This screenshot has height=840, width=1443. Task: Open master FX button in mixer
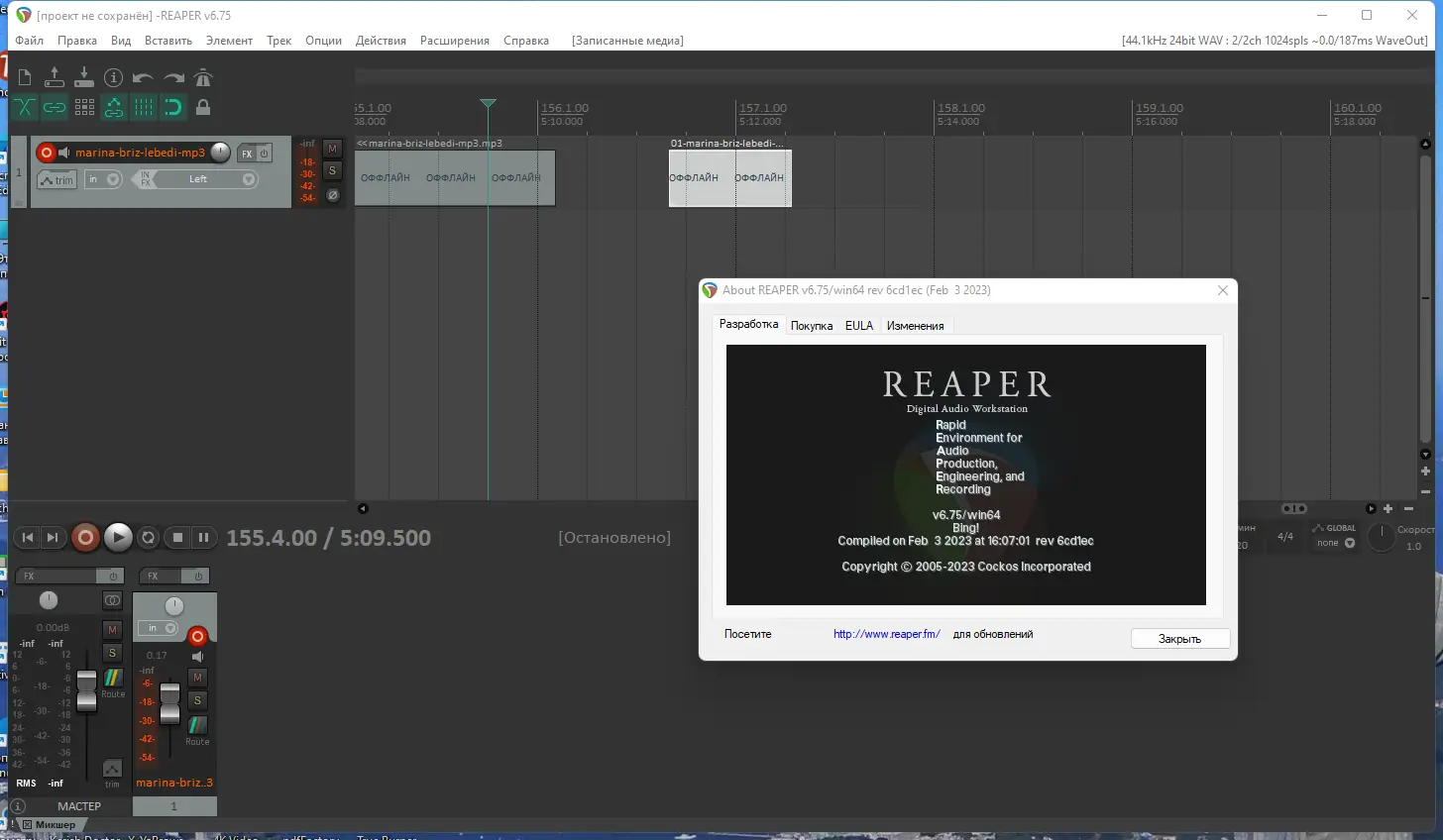pyautogui.click(x=56, y=576)
